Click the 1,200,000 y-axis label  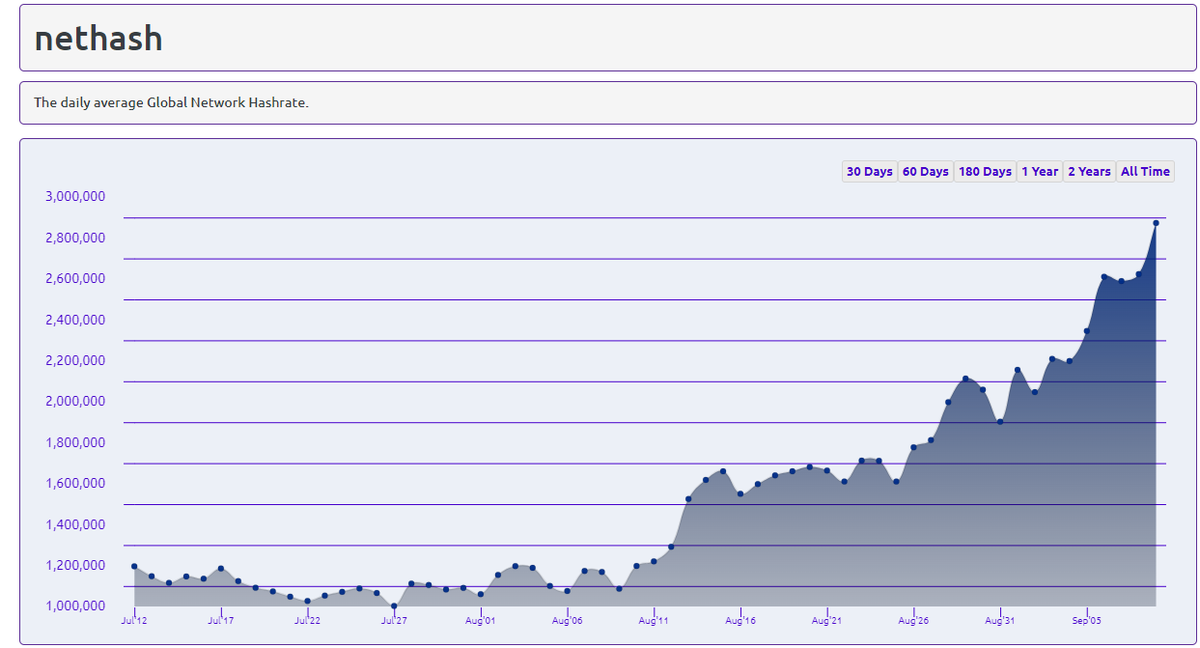[76, 565]
